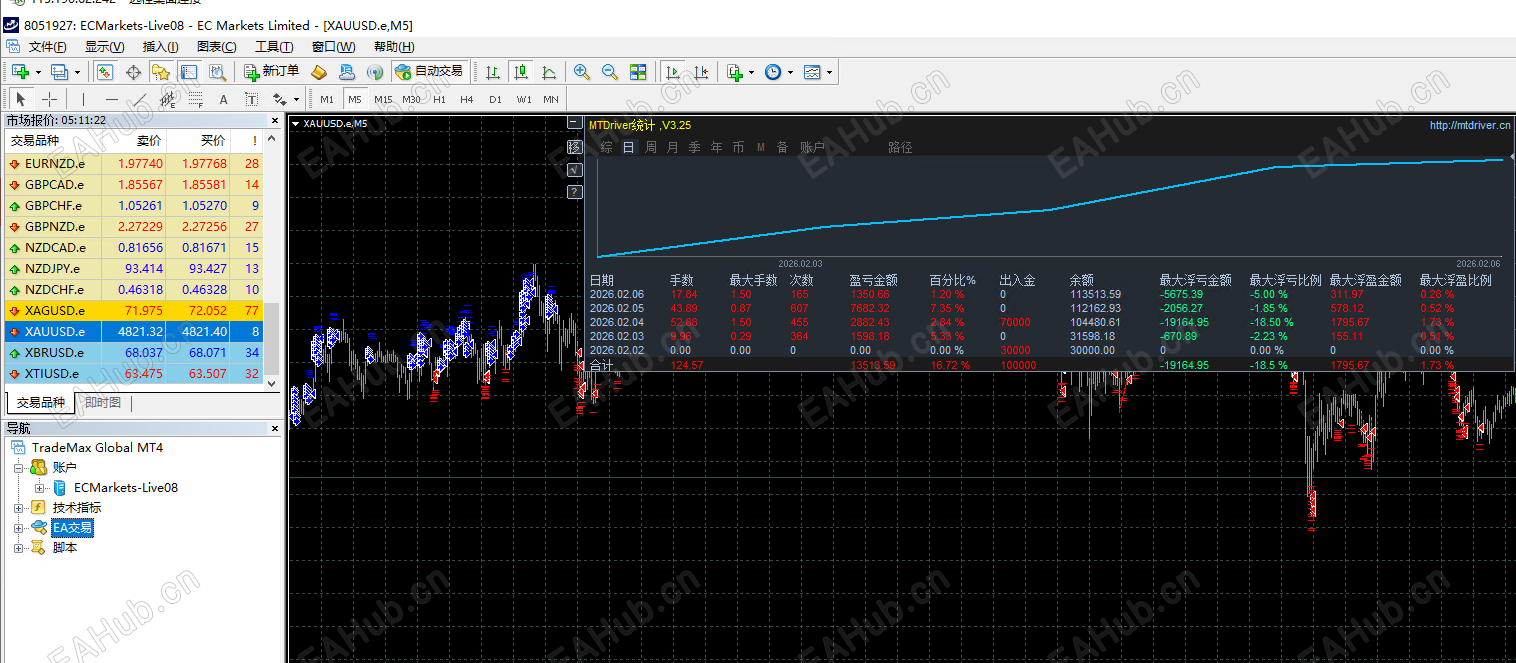This screenshot has width=1516, height=663.
Task: Tile chart windows with the grid icon
Action: click(x=638, y=72)
